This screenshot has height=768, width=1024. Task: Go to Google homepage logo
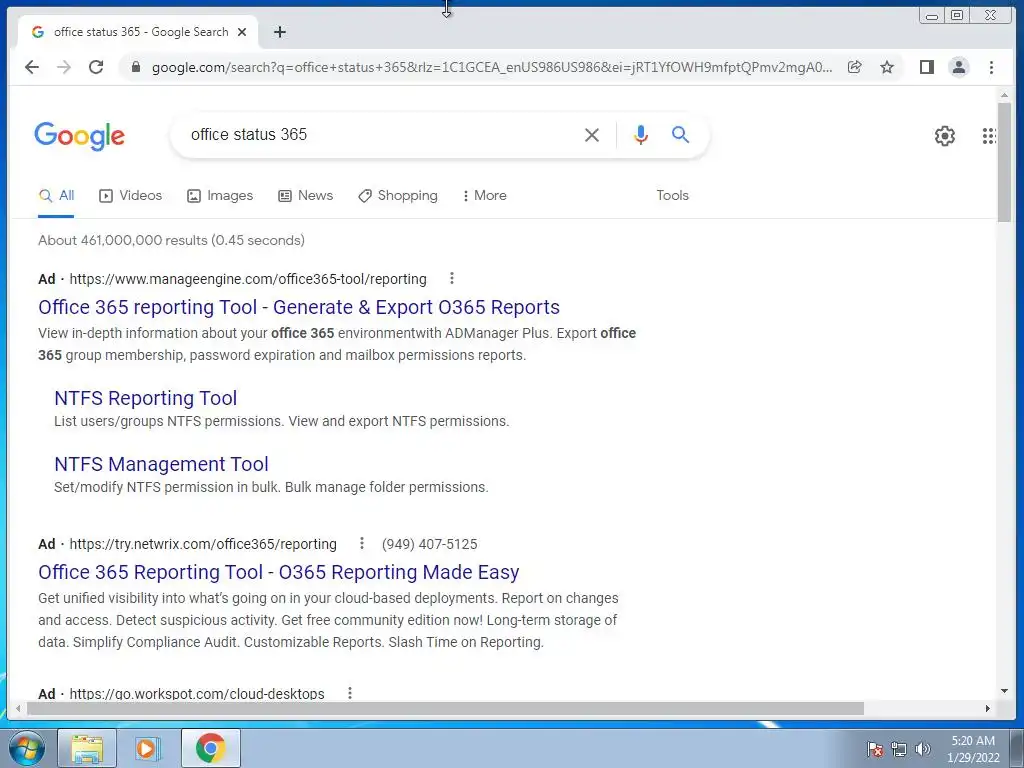click(79, 136)
